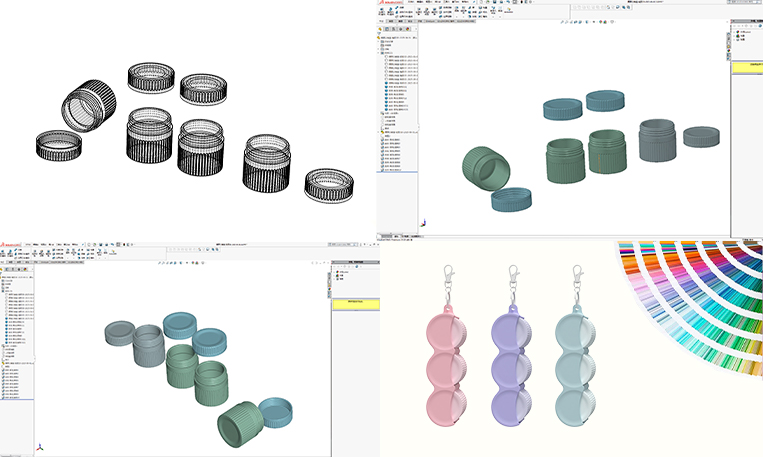Image resolution: width=763 pixels, height=457 pixels.
Task: Select the gray jar in the top-right viewport
Action: pyautogui.click(x=657, y=140)
